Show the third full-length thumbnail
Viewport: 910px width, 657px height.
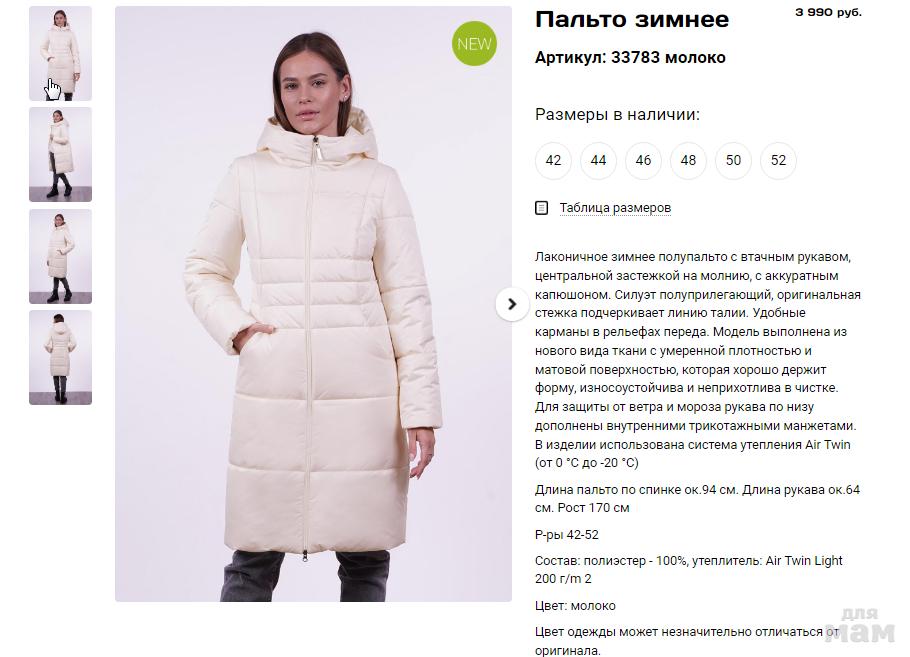tap(60, 256)
